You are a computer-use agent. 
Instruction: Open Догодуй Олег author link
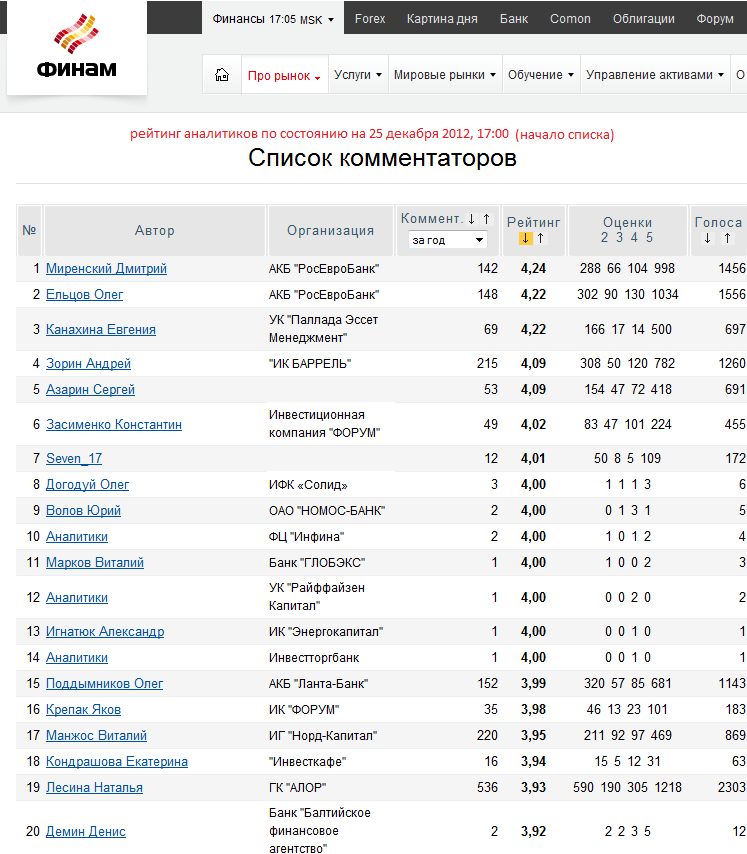pos(87,484)
